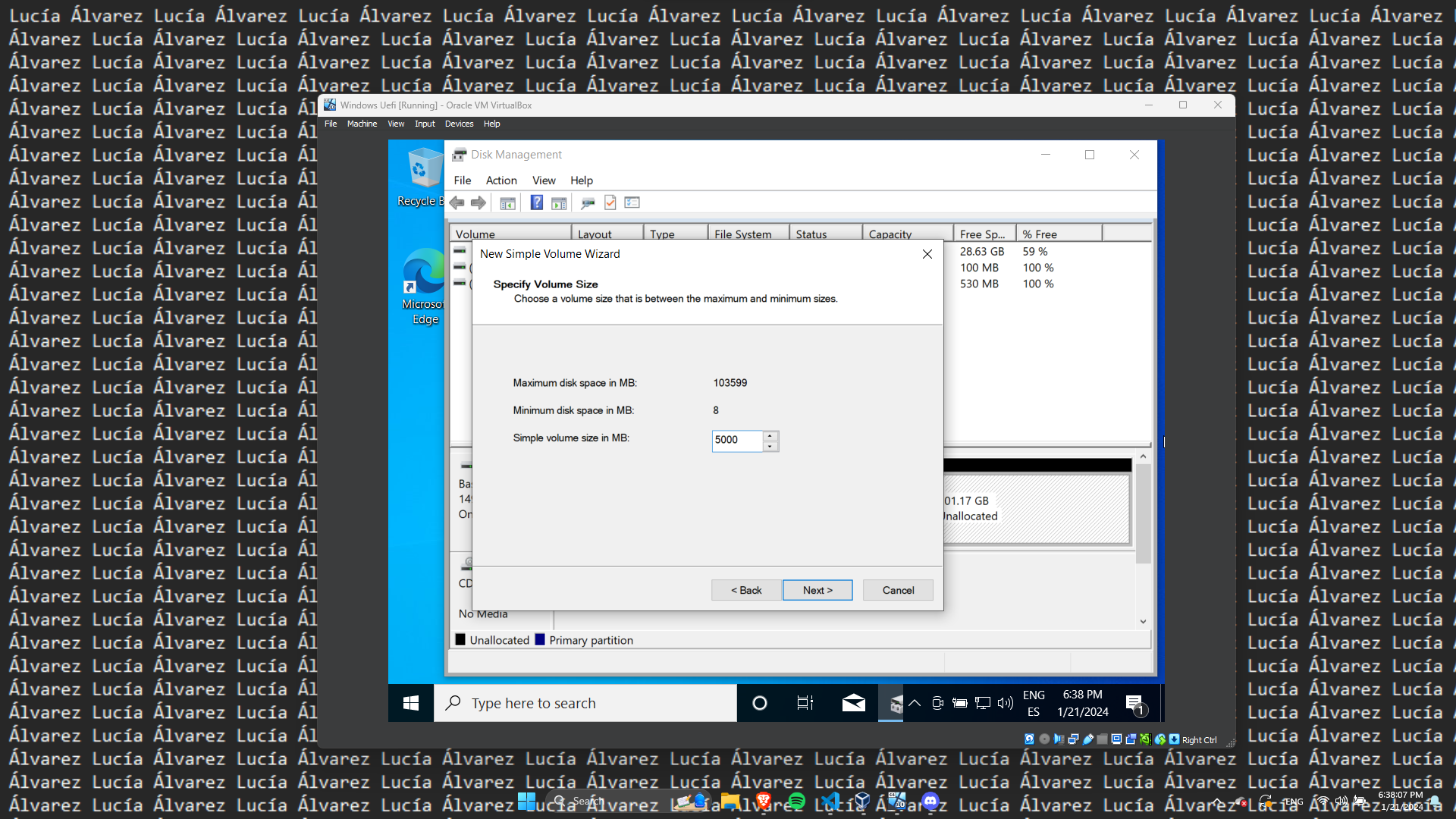Click Cancel in the volume wizard
The width and height of the screenshot is (1456, 819).
pos(898,590)
